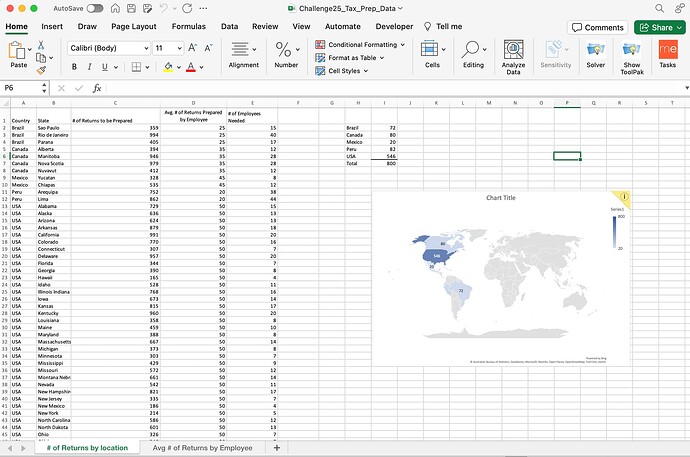This screenshot has height=457, width=690.
Task: Toggle underline formatting
Action: 105,67
